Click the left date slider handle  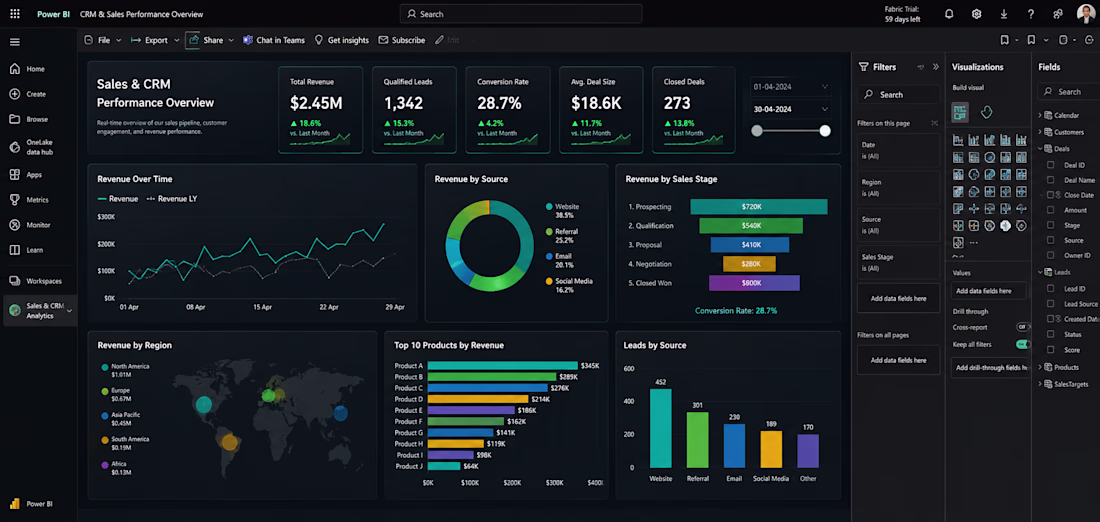757,130
